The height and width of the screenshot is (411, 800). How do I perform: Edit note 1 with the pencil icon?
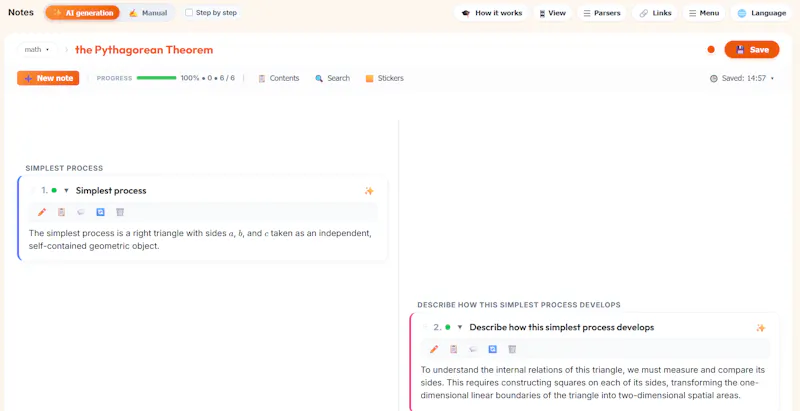tap(42, 212)
